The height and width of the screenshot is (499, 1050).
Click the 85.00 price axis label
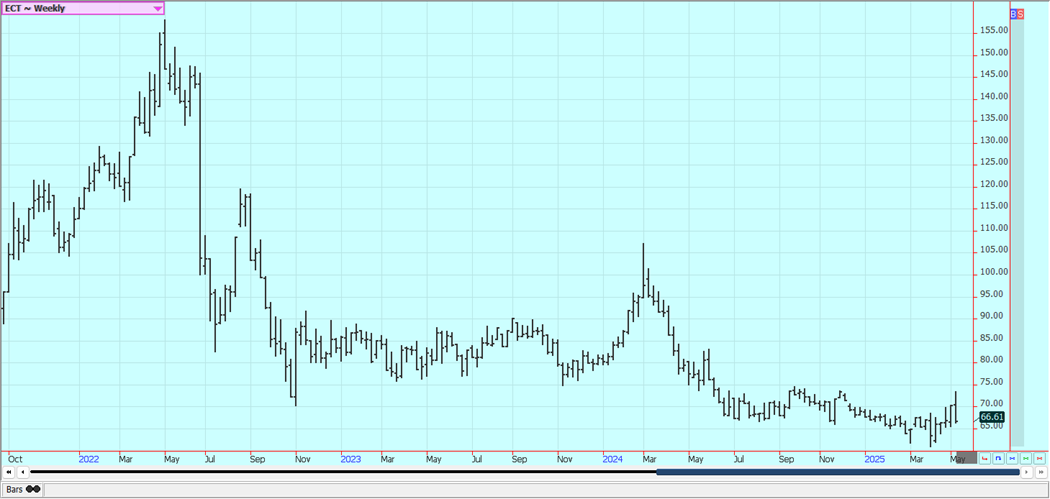(x=992, y=338)
